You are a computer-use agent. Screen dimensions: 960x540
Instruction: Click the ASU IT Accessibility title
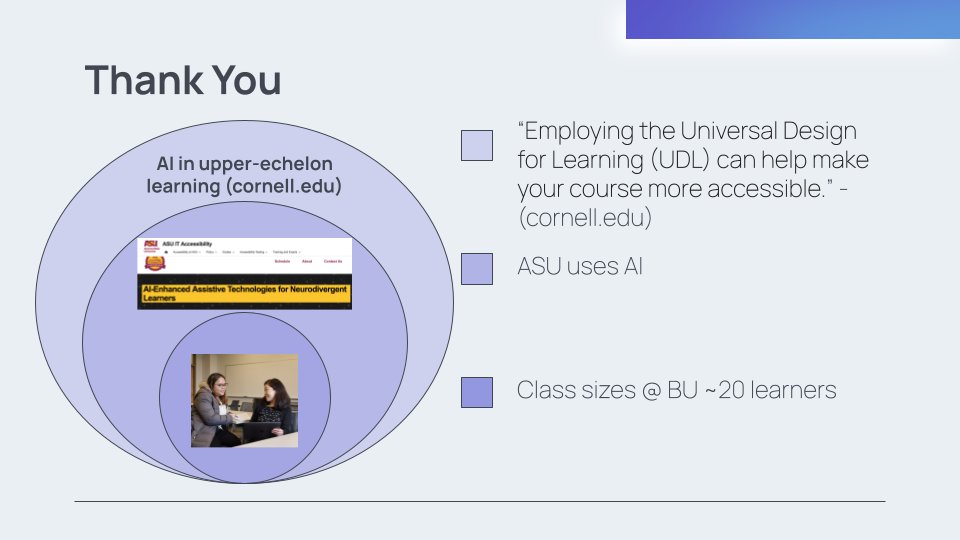click(x=187, y=244)
